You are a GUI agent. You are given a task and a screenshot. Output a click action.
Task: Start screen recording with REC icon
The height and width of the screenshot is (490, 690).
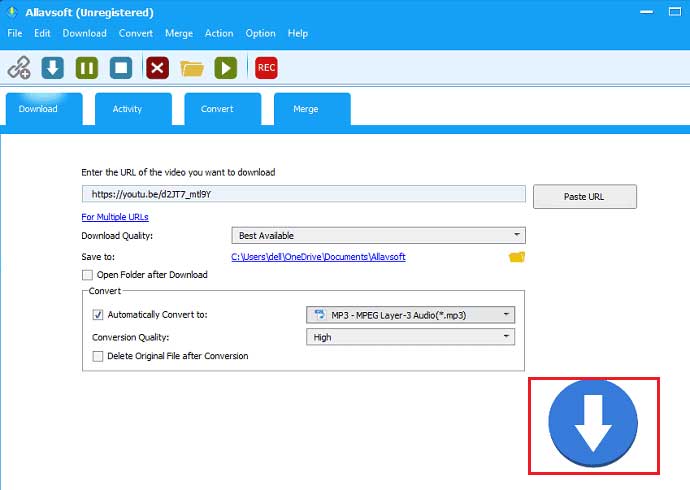[x=266, y=68]
